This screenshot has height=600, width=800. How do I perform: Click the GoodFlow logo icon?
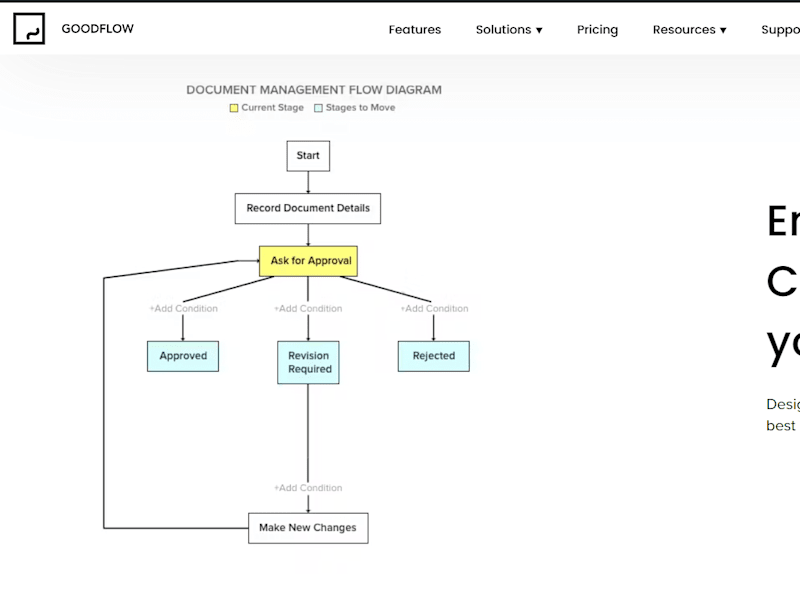(29, 29)
